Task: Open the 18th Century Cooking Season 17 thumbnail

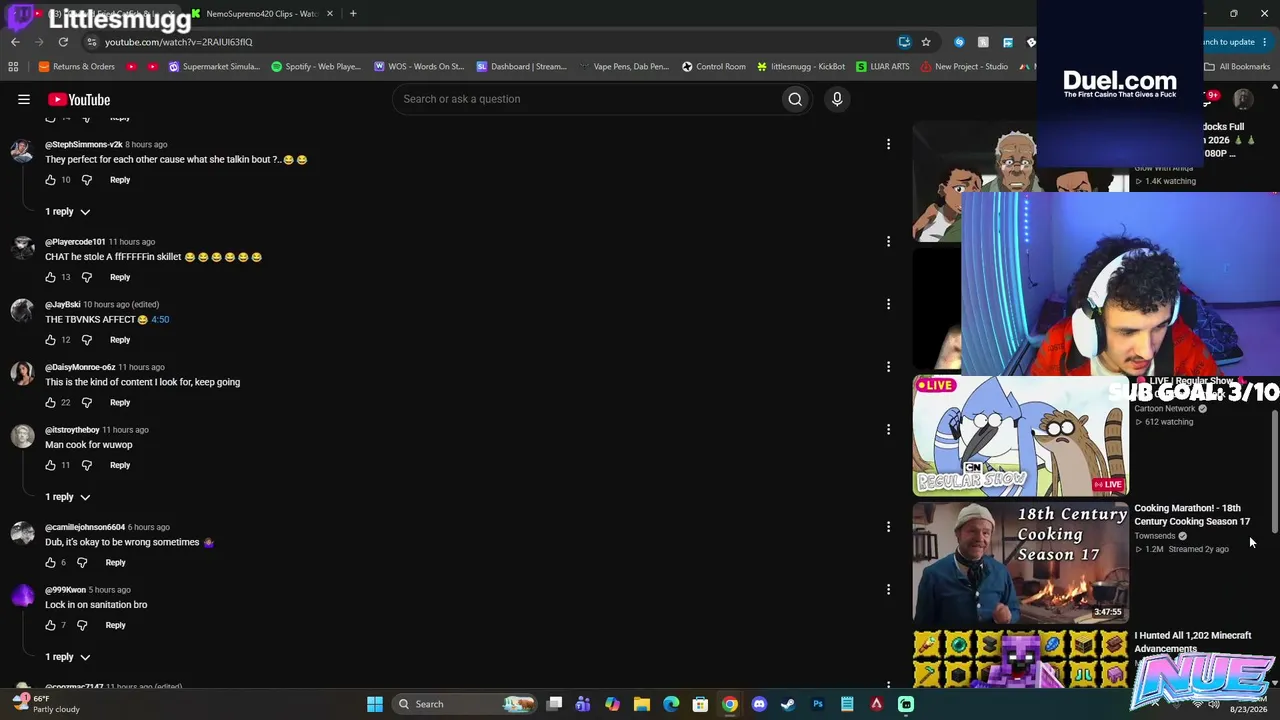Action: 1020,563
